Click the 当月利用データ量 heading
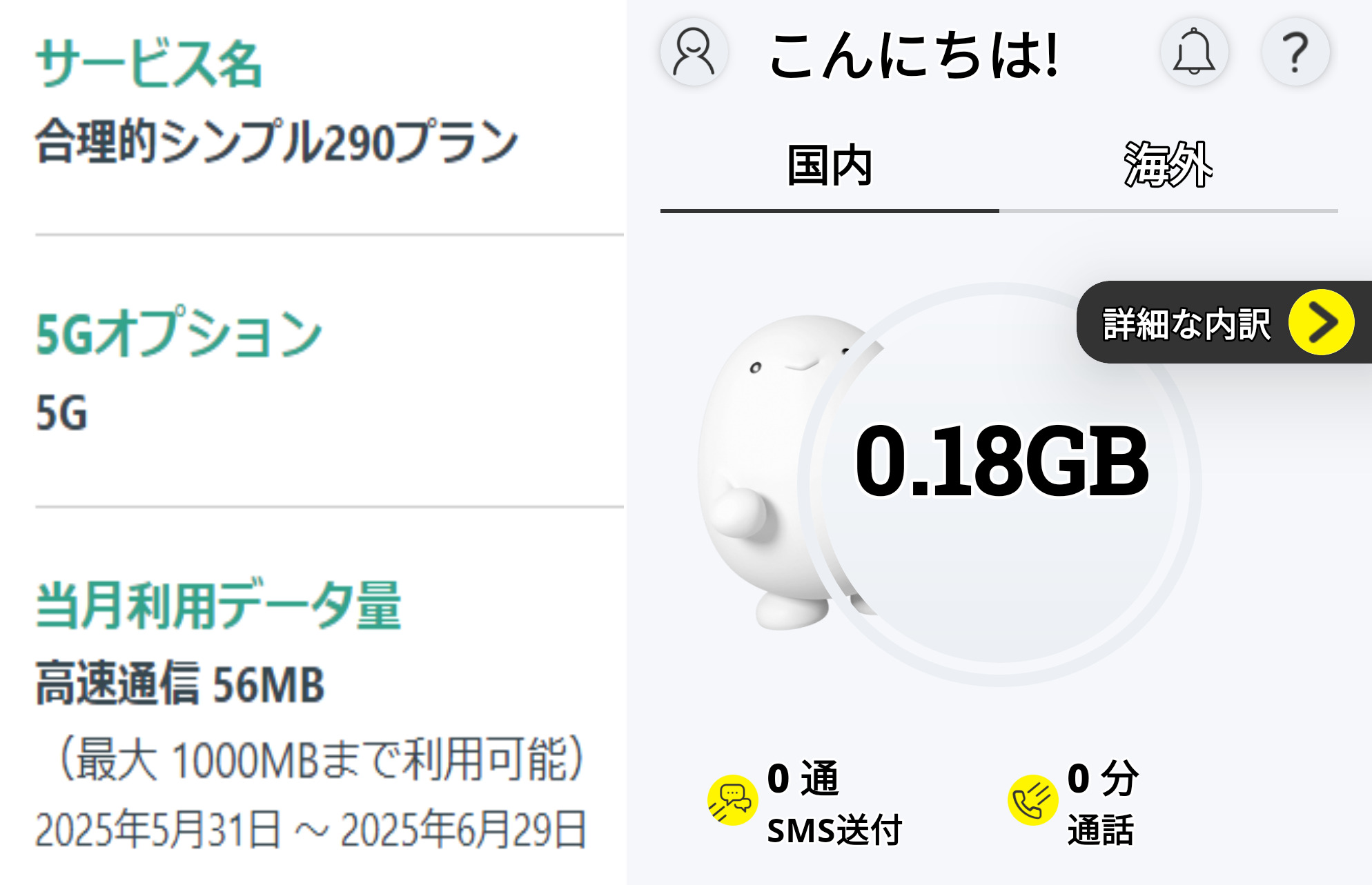The height and width of the screenshot is (885, 1372). click(x=218, y=606)
